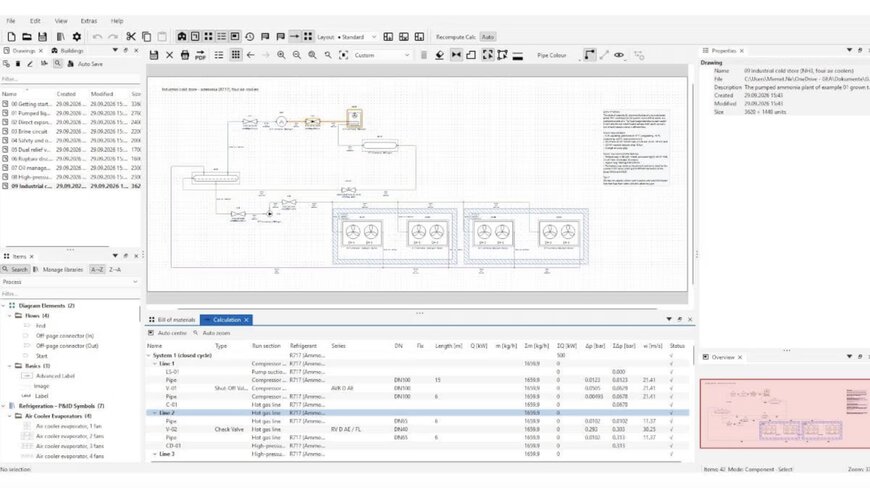Click the zoom in magnifier icon

click(281, 55)
